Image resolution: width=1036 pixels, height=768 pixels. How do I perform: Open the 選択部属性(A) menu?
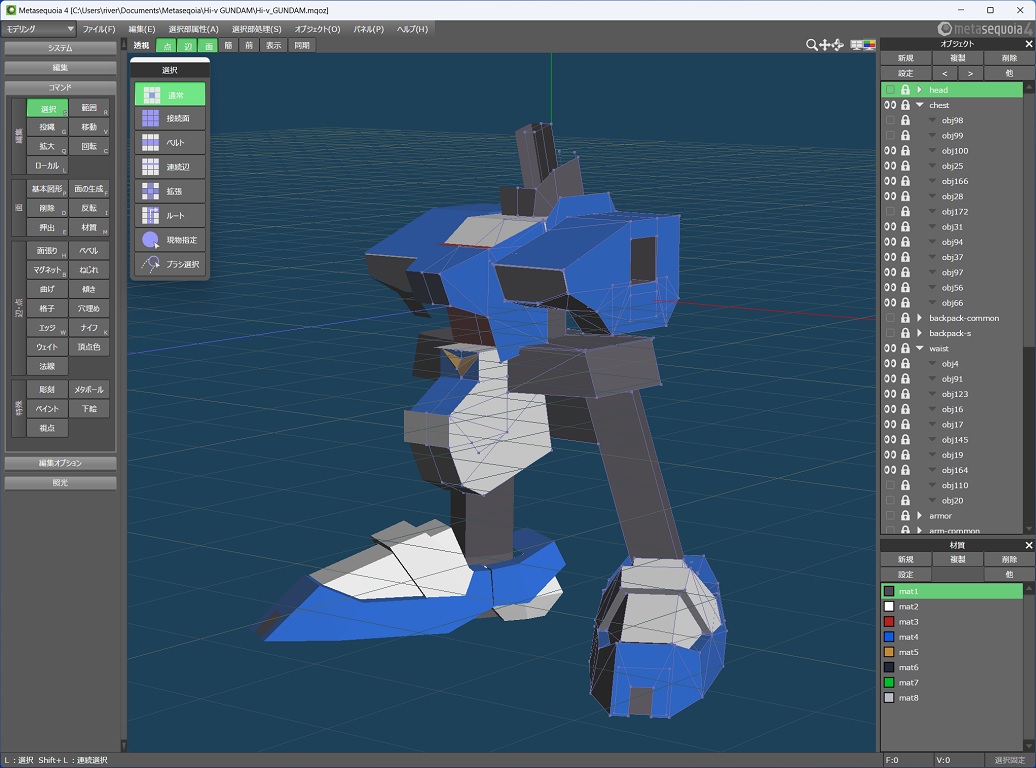pyautogui.click(x=193, y=29)
